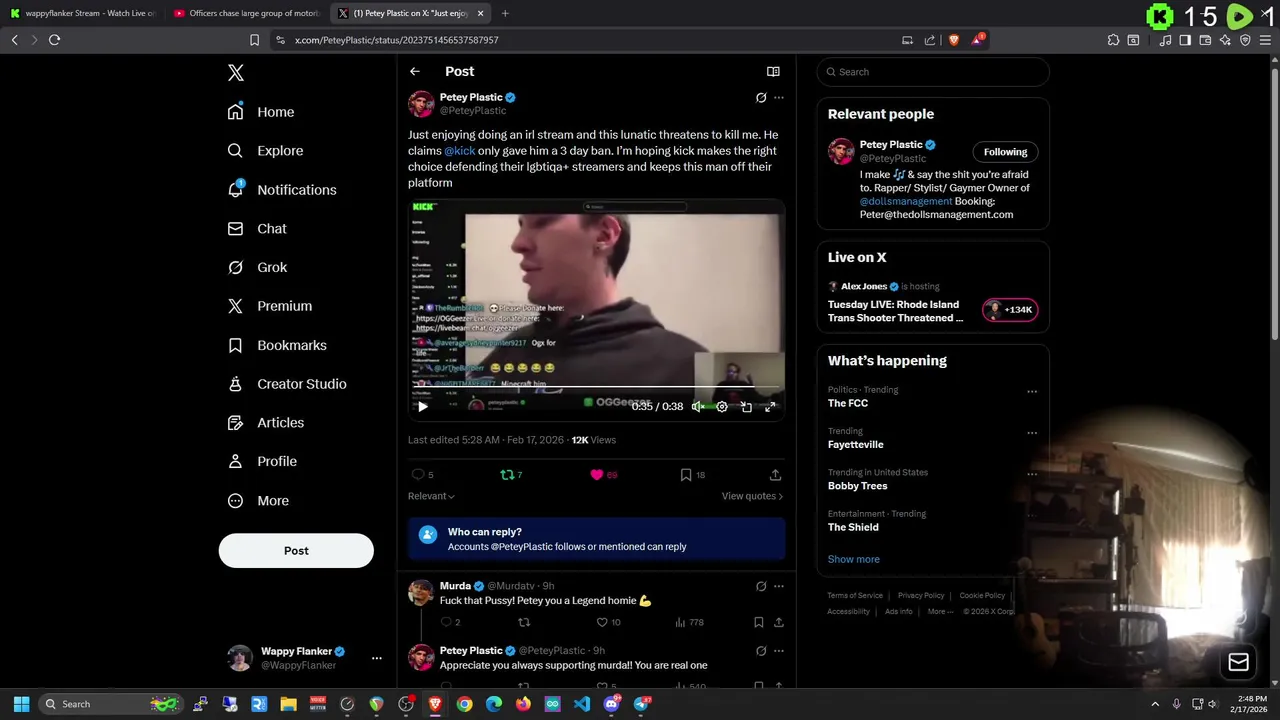
Task: Share the main post
Action: 775,475
